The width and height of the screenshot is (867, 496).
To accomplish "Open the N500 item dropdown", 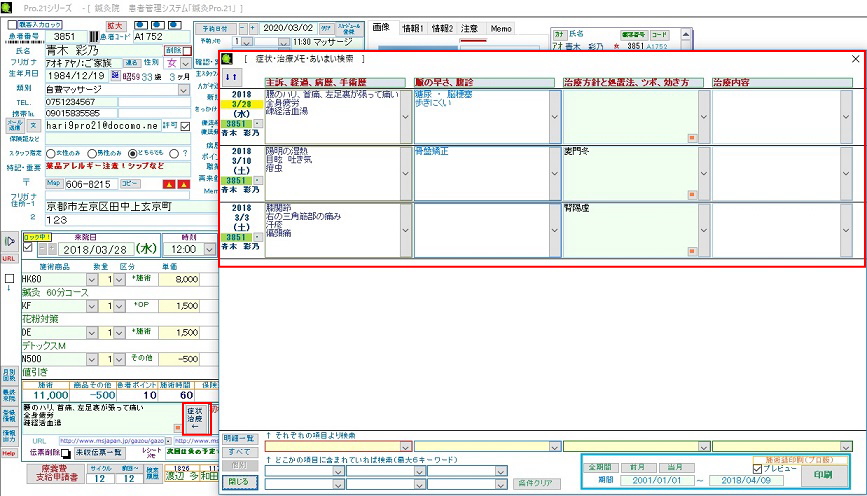I will (x=92, y=359).
